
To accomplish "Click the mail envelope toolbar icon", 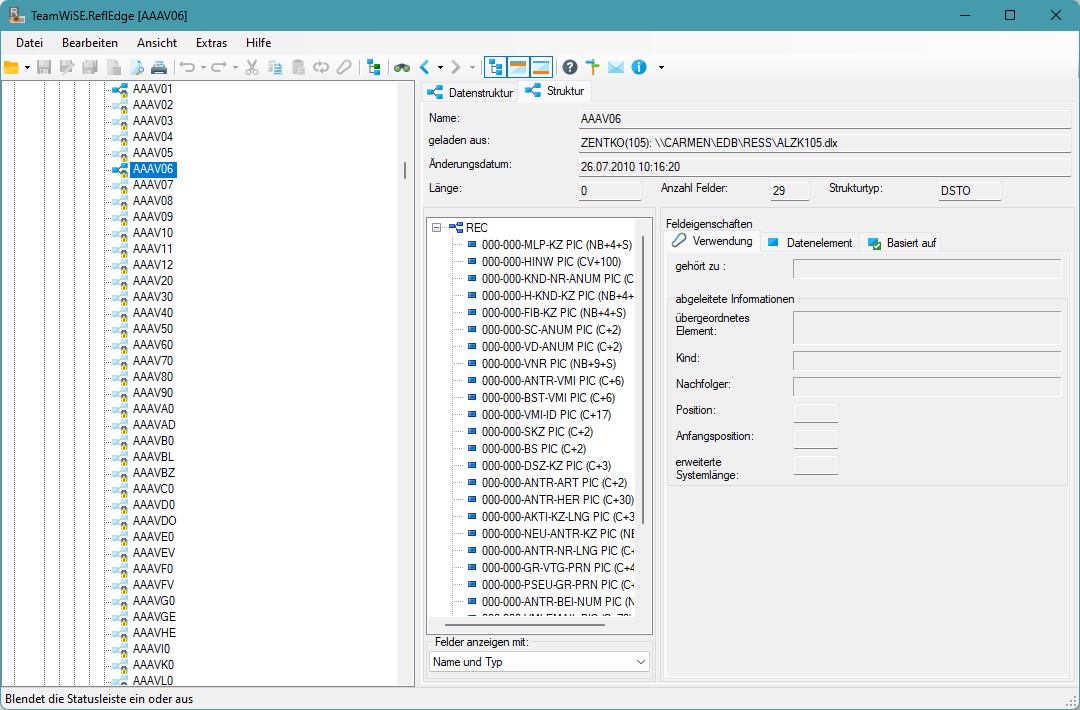I will coord(616,67).
